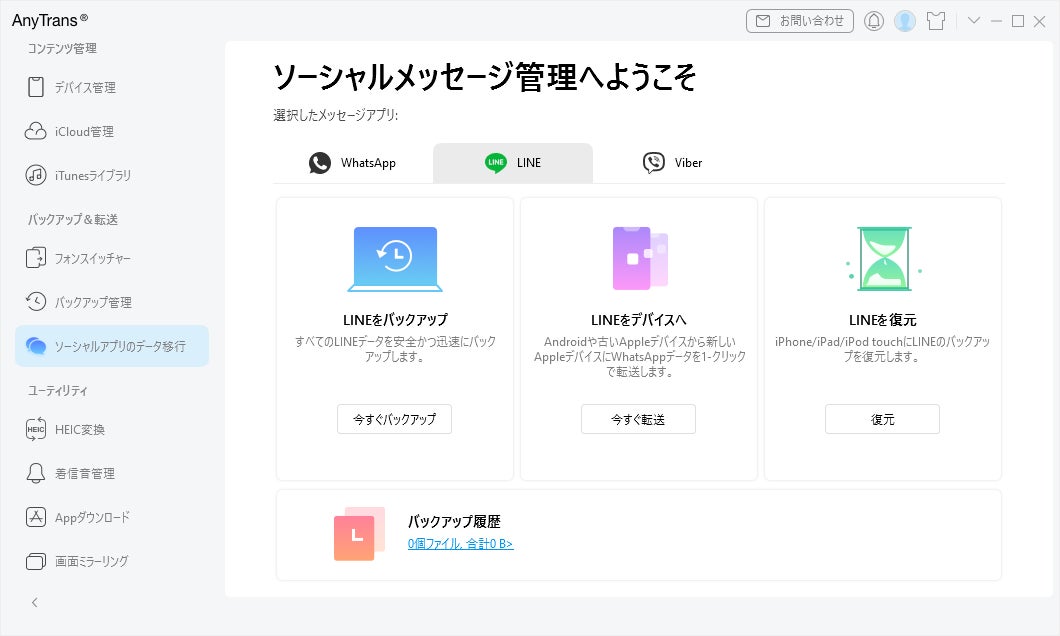Click the social app chat bubble icon
Image resolution: width=1060 pixels, height=636 pixels.
tap(36, 346)
